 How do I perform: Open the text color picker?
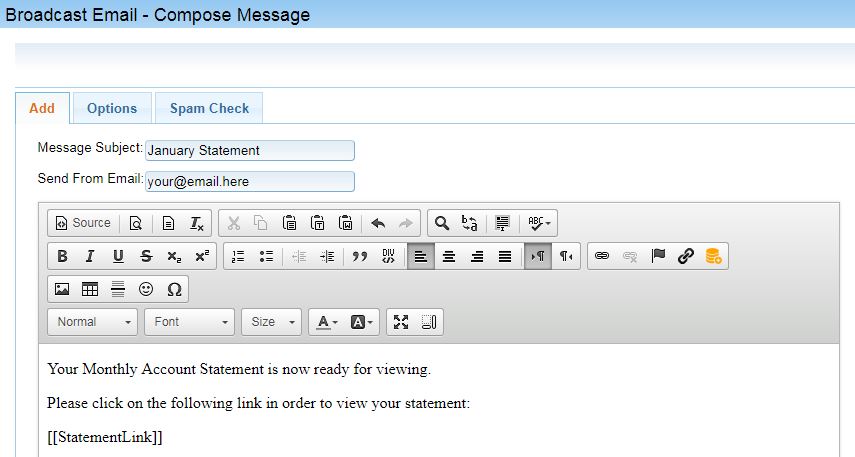327,322
